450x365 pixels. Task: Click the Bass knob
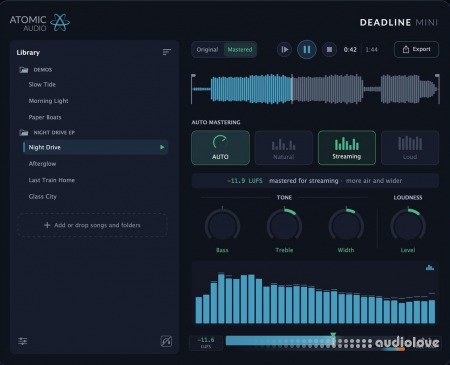click(222, 226)
